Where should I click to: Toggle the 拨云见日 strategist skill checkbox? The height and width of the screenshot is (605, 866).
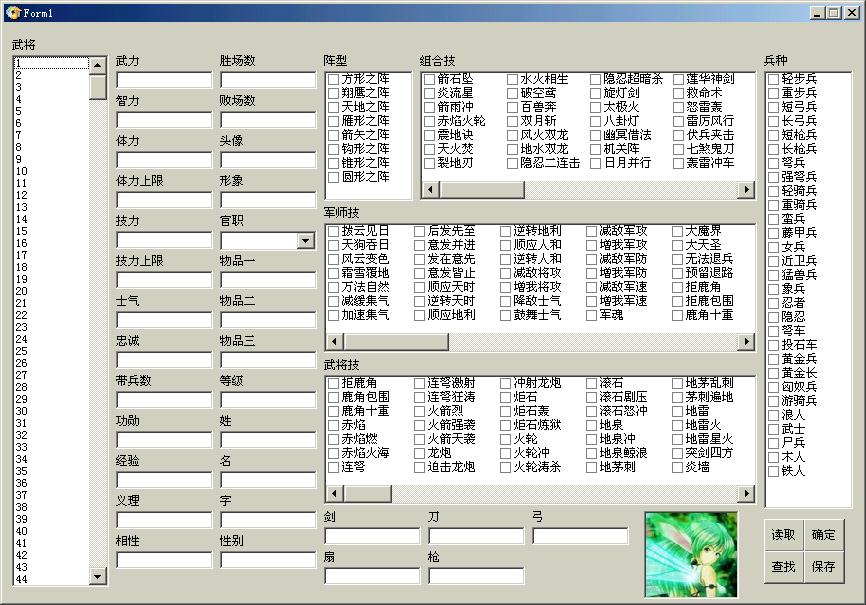(x=334, y=231)
